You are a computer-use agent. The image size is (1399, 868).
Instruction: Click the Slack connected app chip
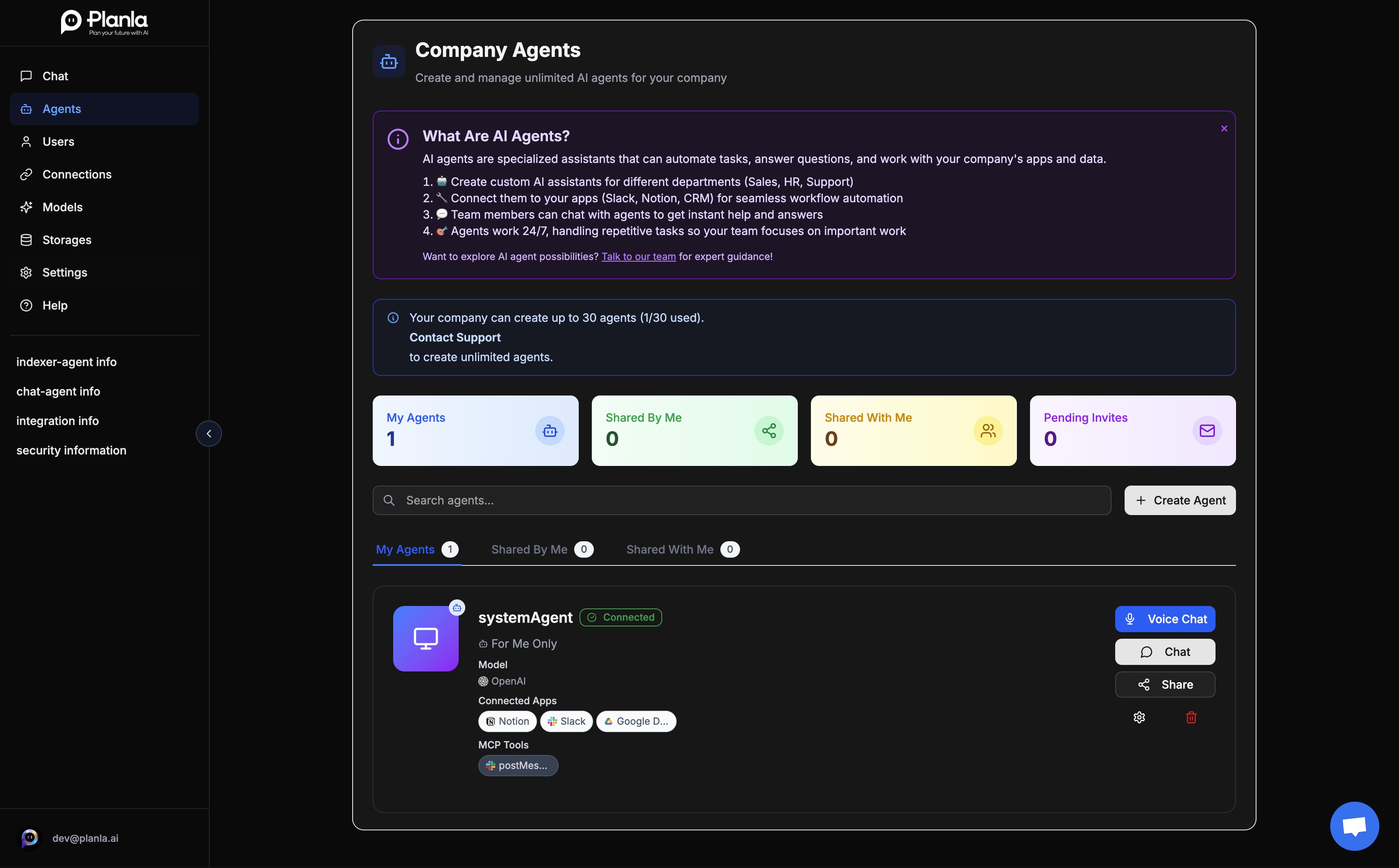567,721
